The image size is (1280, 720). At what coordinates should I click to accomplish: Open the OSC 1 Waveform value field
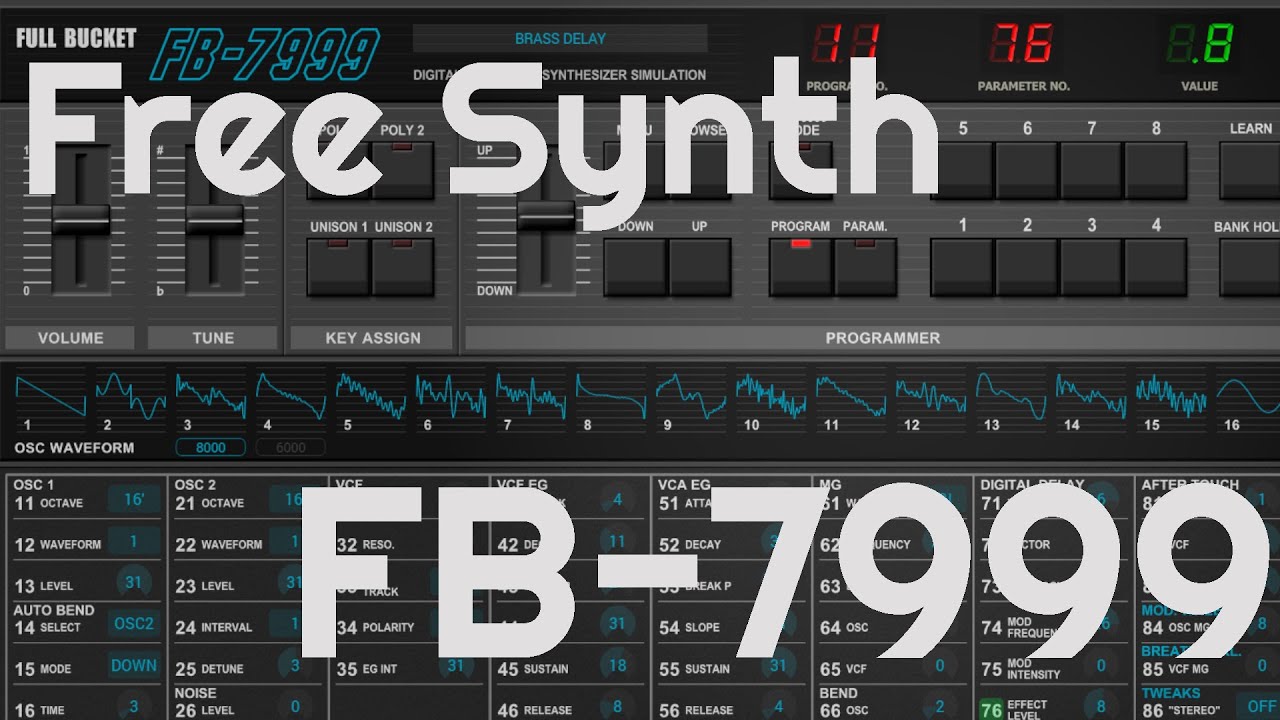coord(134,542)
